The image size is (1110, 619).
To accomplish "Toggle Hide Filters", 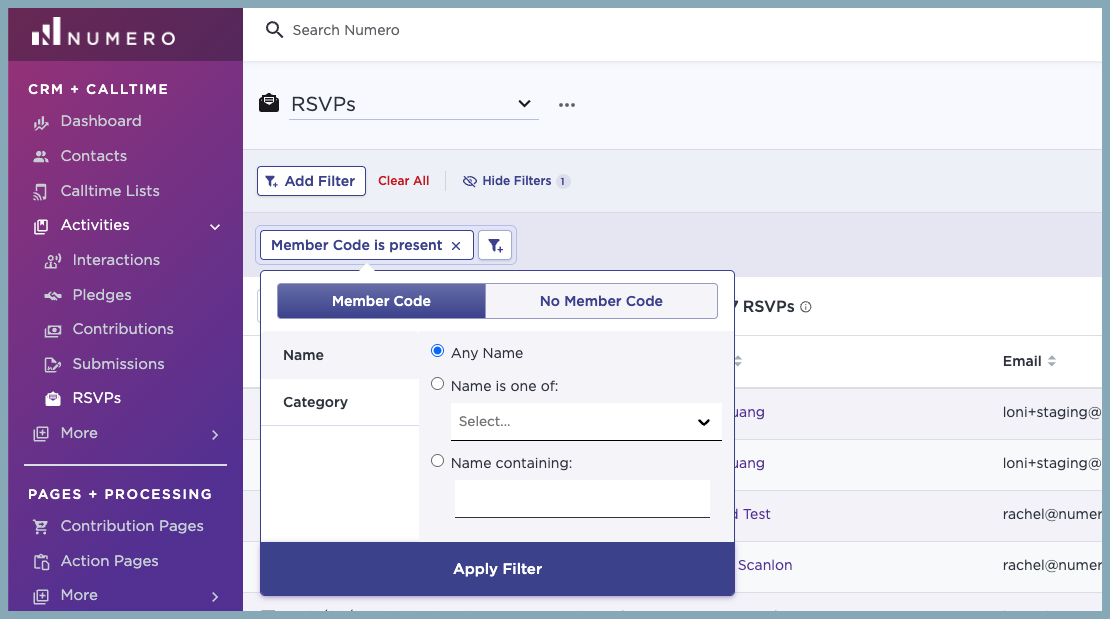I will pyautogui.click(x=515, y=181).
